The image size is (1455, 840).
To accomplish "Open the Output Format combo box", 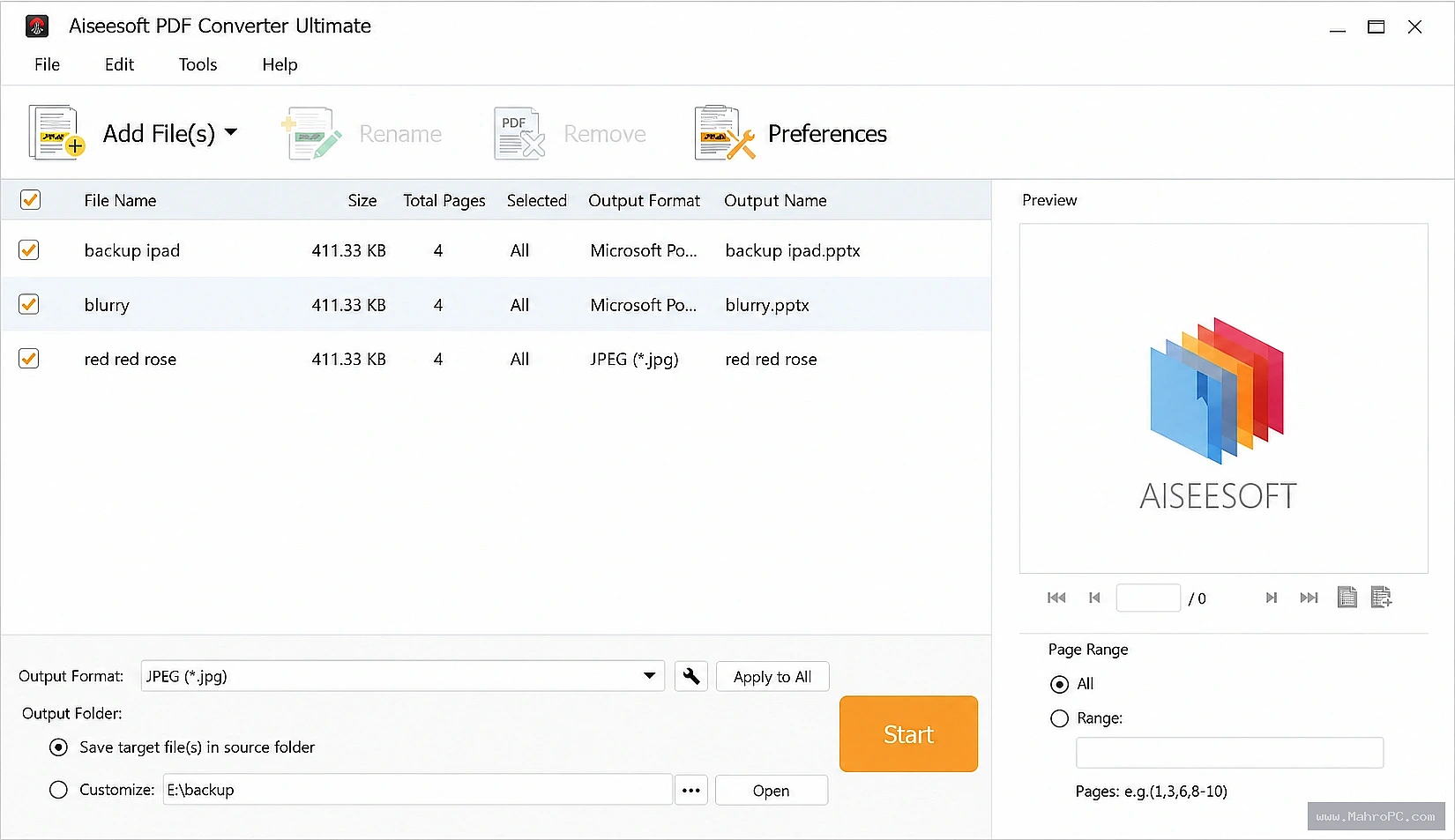I will coord(402,676).
